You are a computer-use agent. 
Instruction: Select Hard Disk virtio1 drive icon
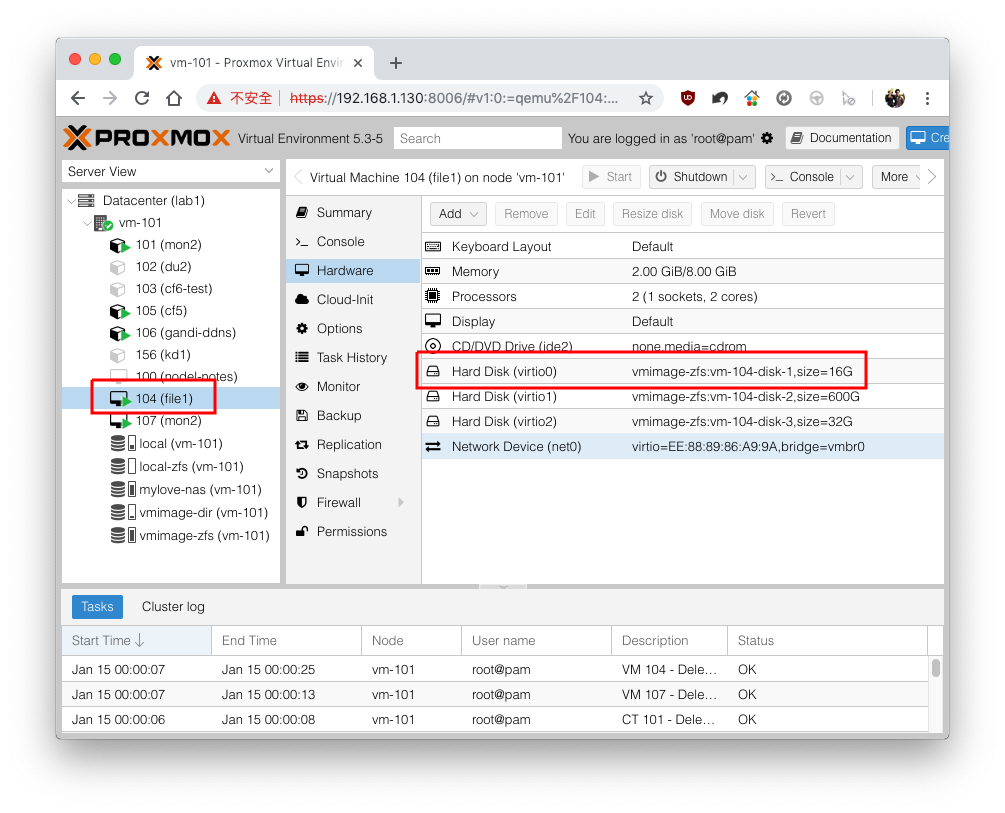[x=433, y=397]
